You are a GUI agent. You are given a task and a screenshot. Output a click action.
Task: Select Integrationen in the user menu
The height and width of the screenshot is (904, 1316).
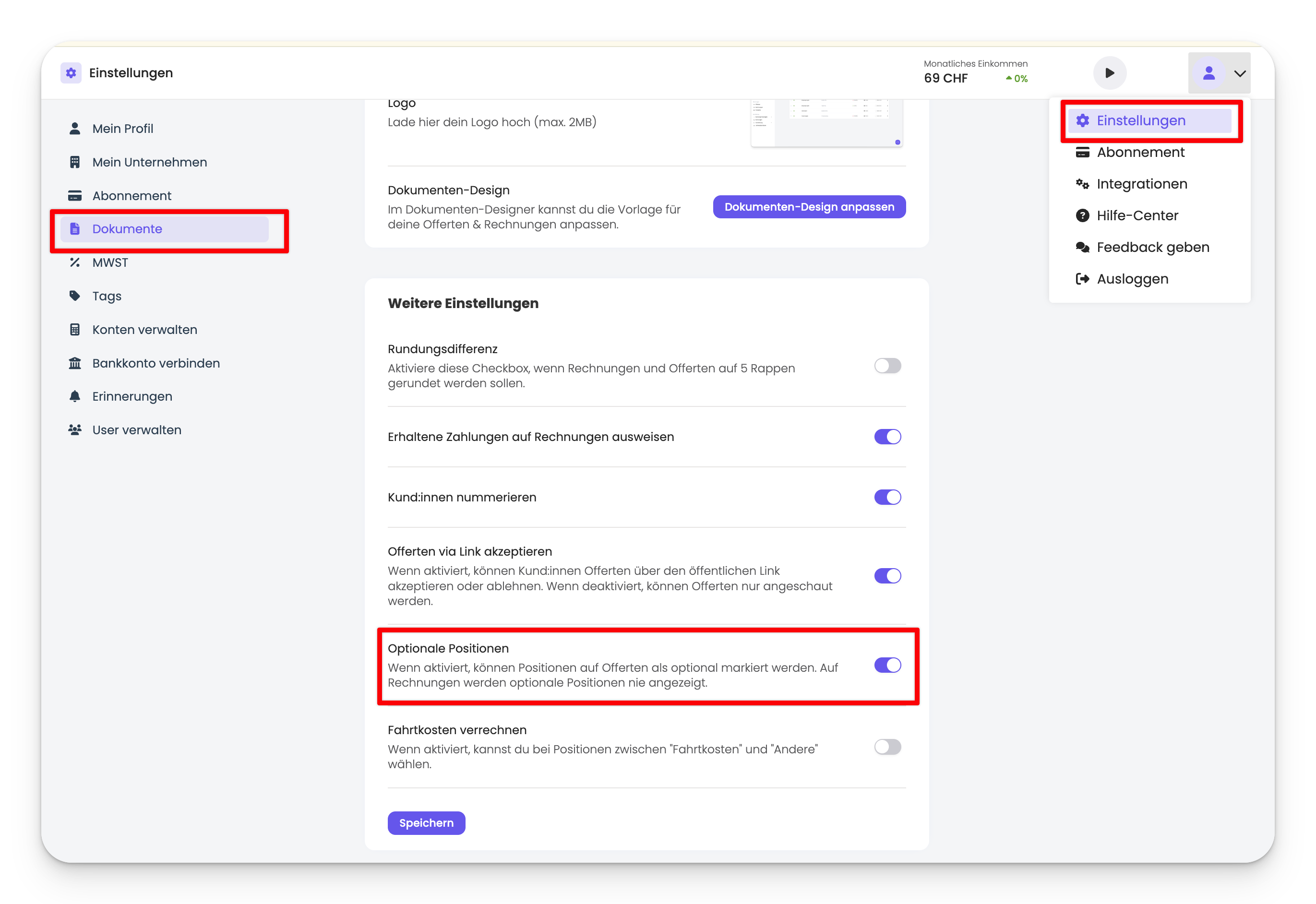pyautogui.click(x=1141, y=184)
